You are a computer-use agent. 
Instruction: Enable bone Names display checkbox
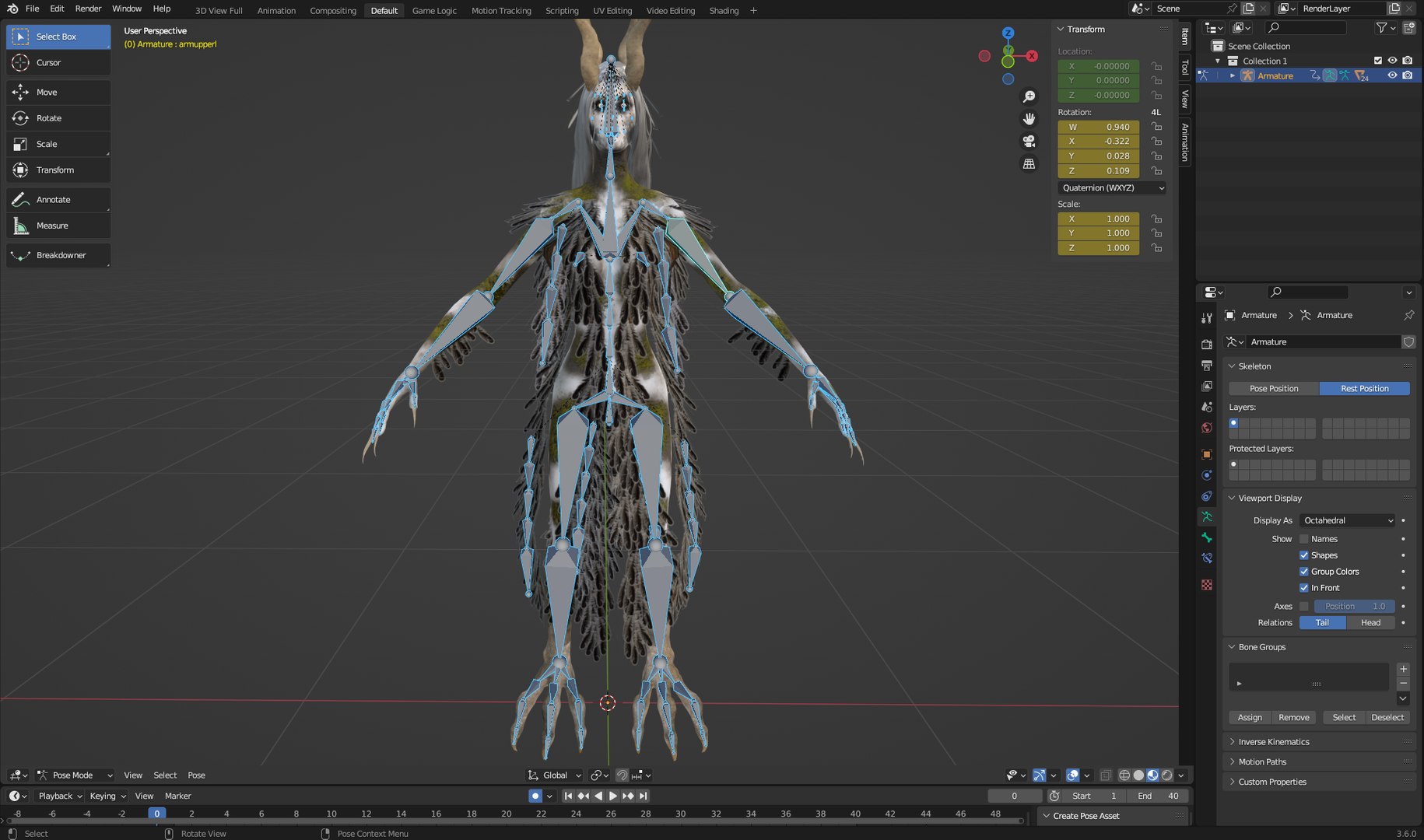pos(1304,539)
